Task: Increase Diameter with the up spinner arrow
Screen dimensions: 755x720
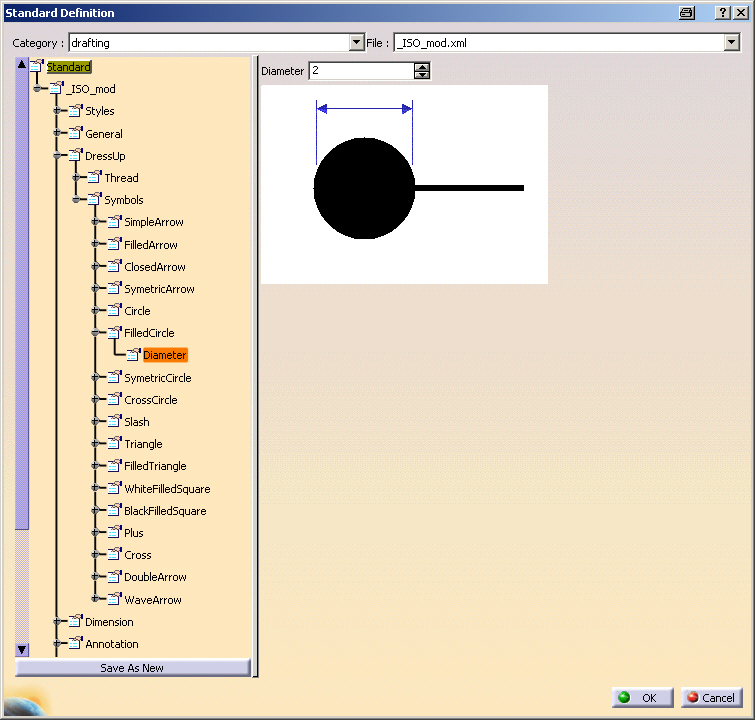Action: click(x=422, y=67)
